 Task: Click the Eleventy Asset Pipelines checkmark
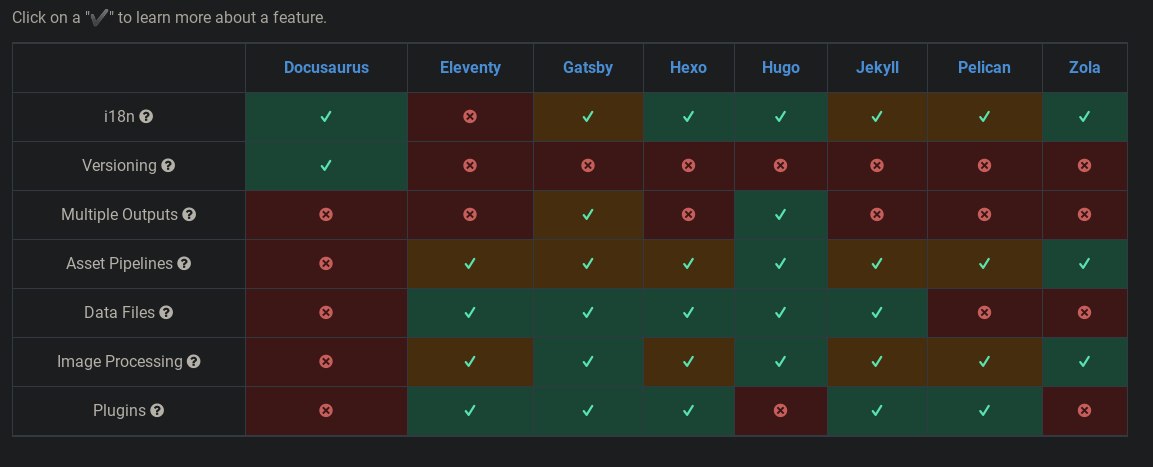tap(470, 263)
